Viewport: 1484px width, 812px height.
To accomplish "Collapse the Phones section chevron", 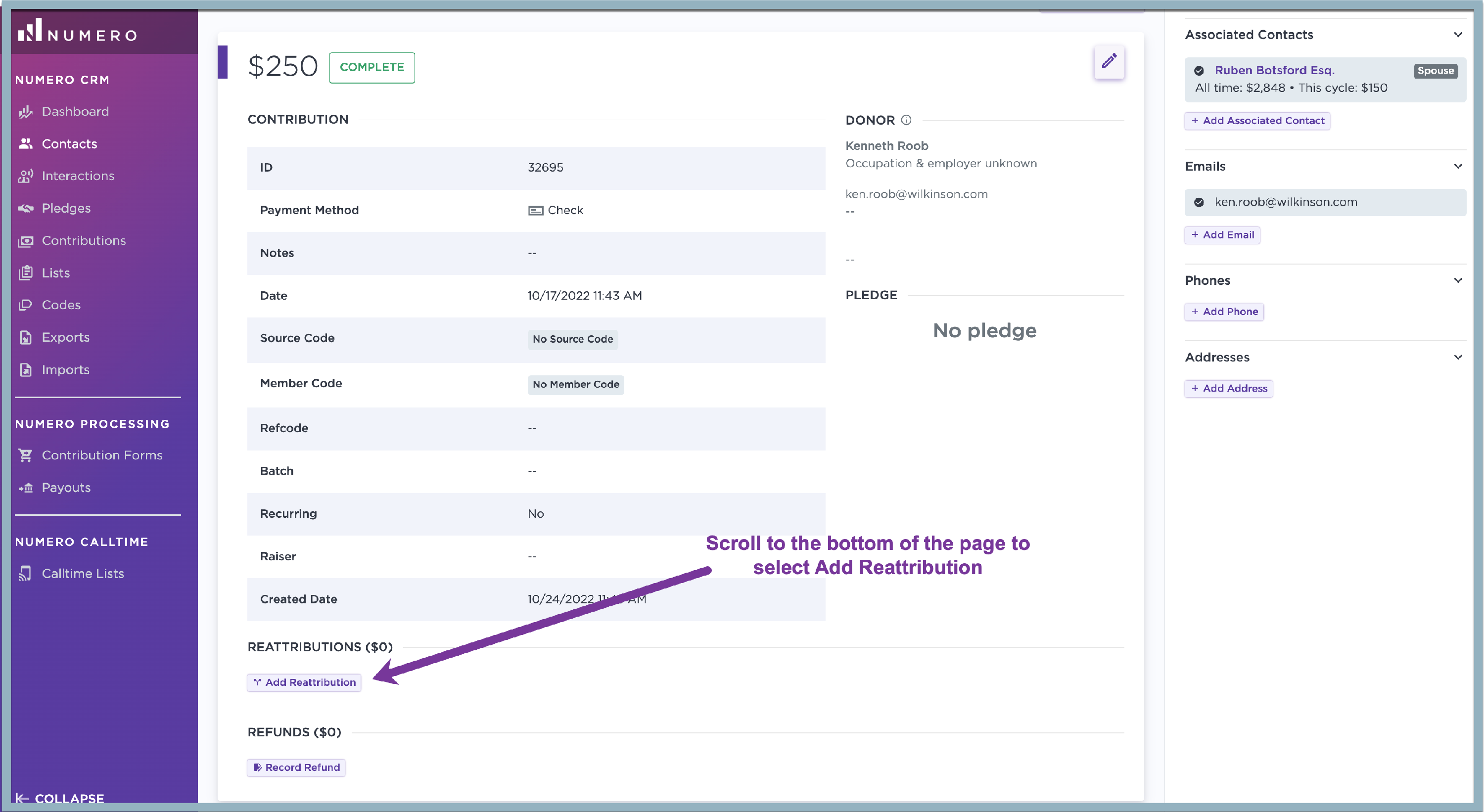I will (1457, 280).
